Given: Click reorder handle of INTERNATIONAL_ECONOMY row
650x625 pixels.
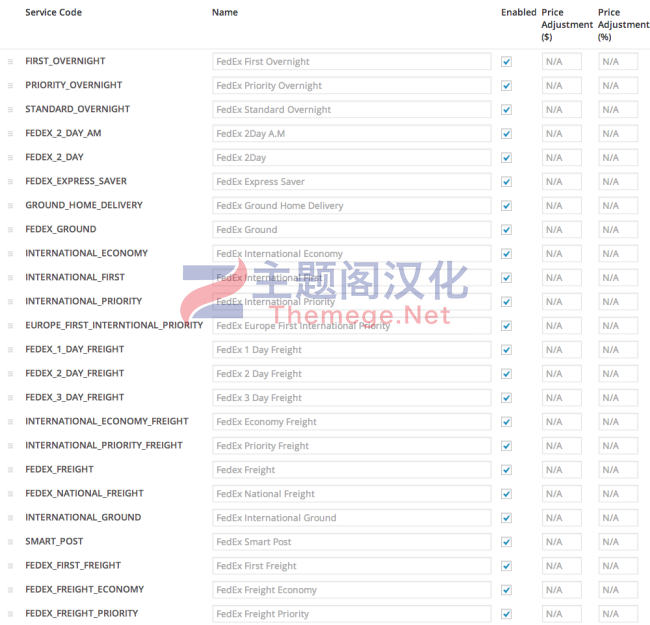Looking at the screenshot, I should (10, 254).
